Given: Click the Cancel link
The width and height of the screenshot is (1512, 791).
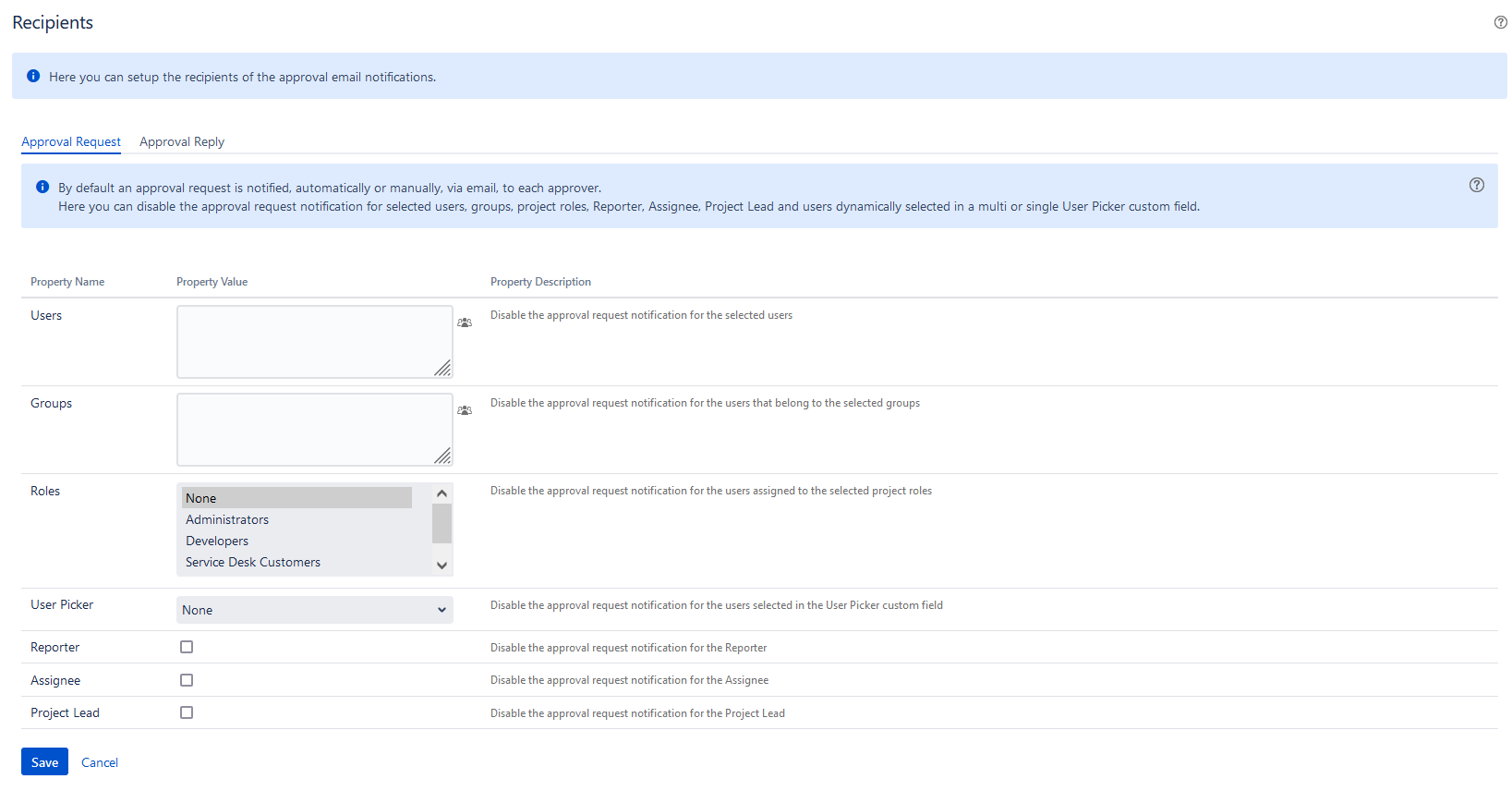Looking at the screenshot, I should 100,762.
